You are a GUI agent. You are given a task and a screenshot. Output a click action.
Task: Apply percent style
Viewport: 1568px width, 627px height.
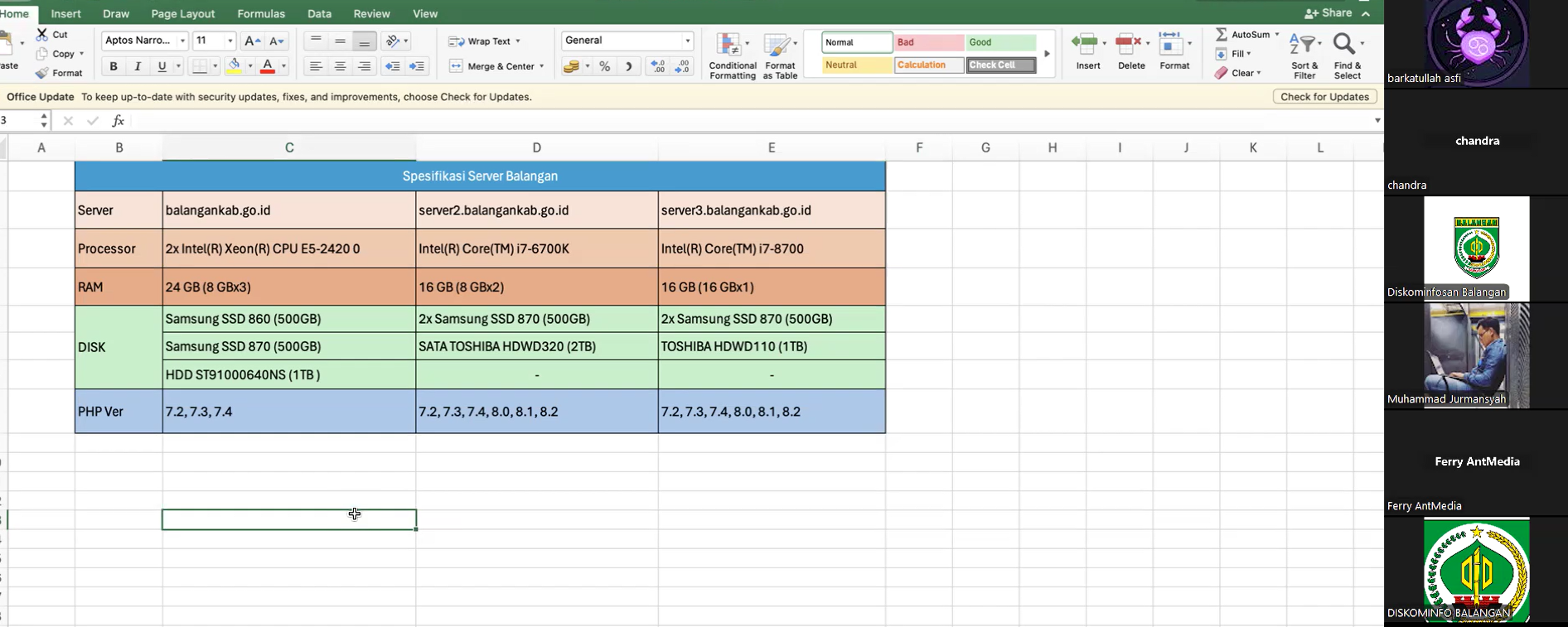pyautogui.click(x=605, y=66)
